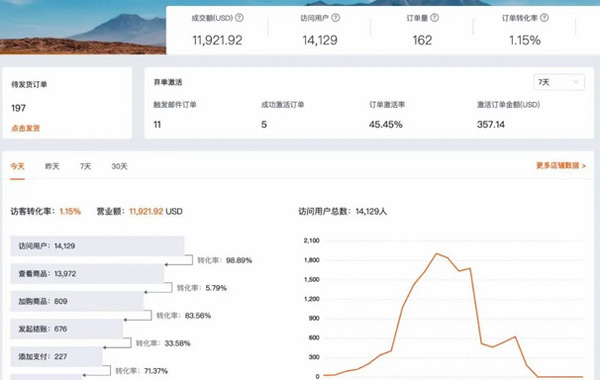Select 订单转化率 value 1.15% in header

tap(525, 40)
